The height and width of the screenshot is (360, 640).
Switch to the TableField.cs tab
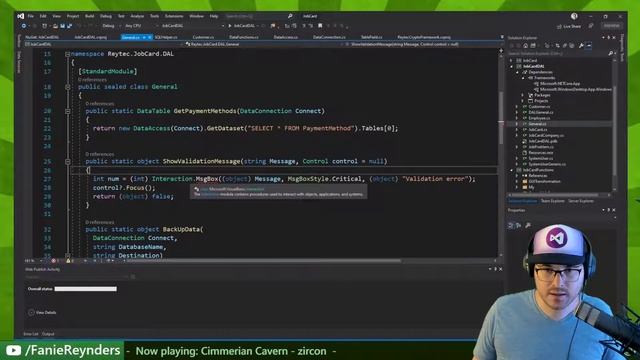click(x=371, y=37)
